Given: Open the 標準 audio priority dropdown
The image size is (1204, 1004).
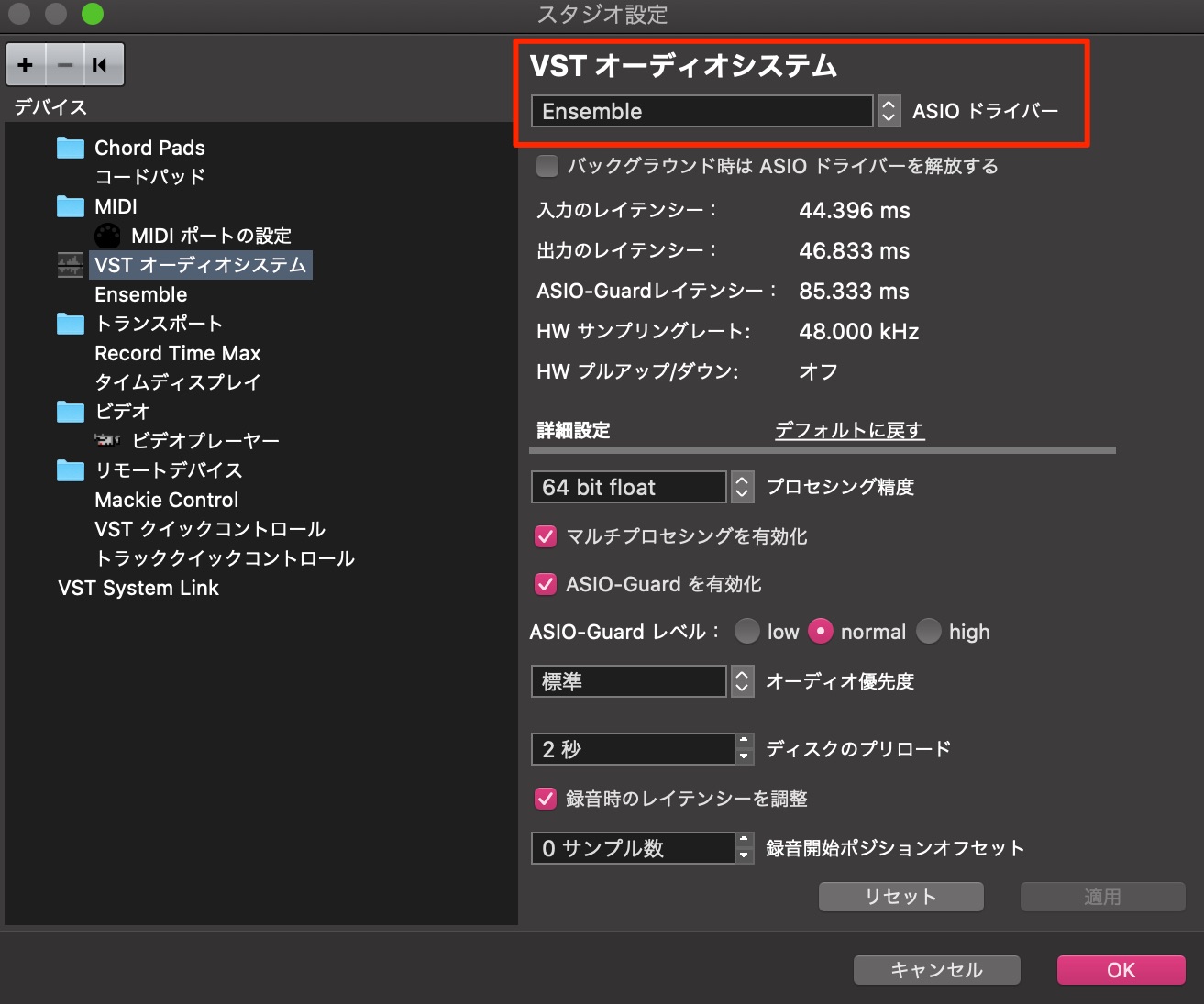Looking at the screenshot, I should [x=629, y=681].
